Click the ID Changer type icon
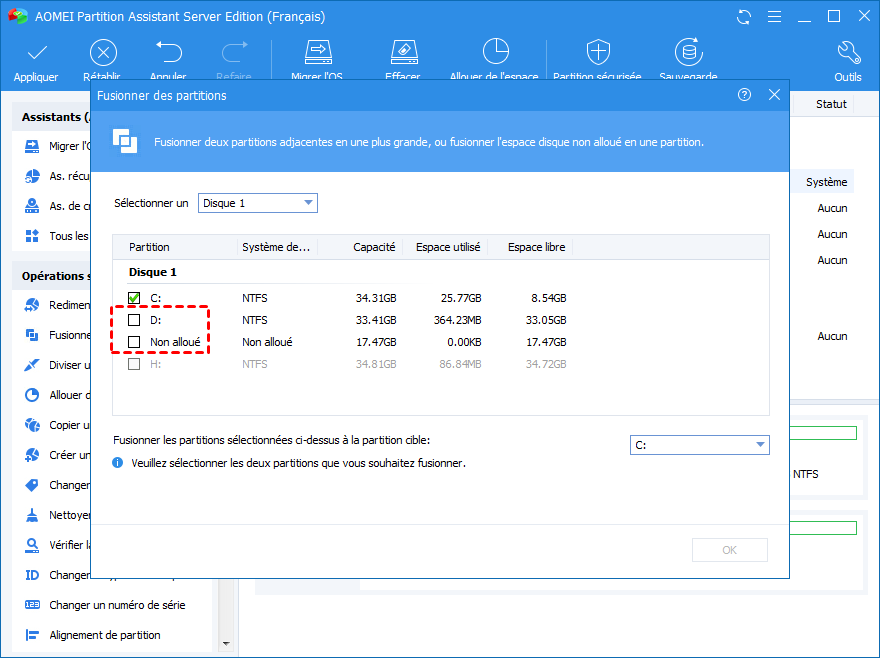This screenshot has height=658, width=880. coord(32,575)
